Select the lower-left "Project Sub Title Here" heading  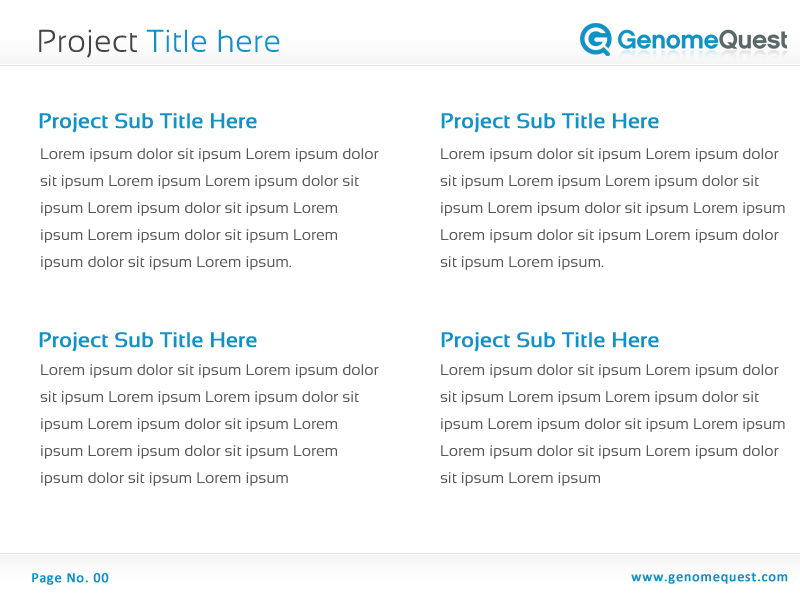147,340
